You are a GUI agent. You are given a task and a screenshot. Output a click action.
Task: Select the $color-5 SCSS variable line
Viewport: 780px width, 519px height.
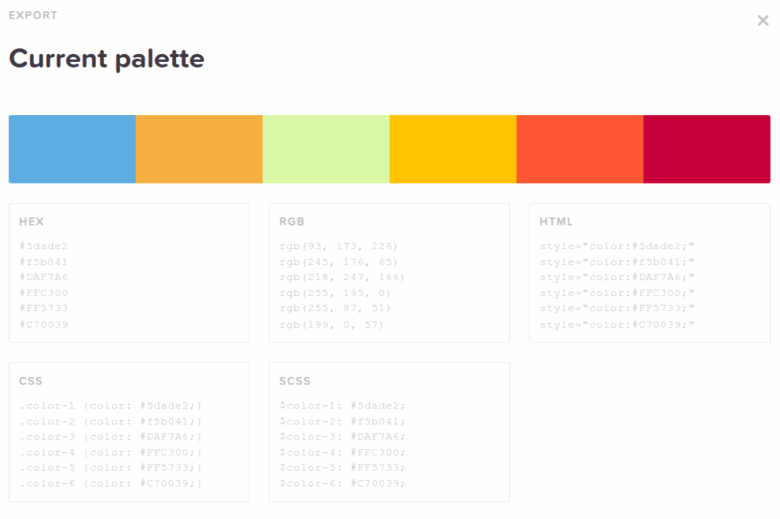click(x=343, y=467)
